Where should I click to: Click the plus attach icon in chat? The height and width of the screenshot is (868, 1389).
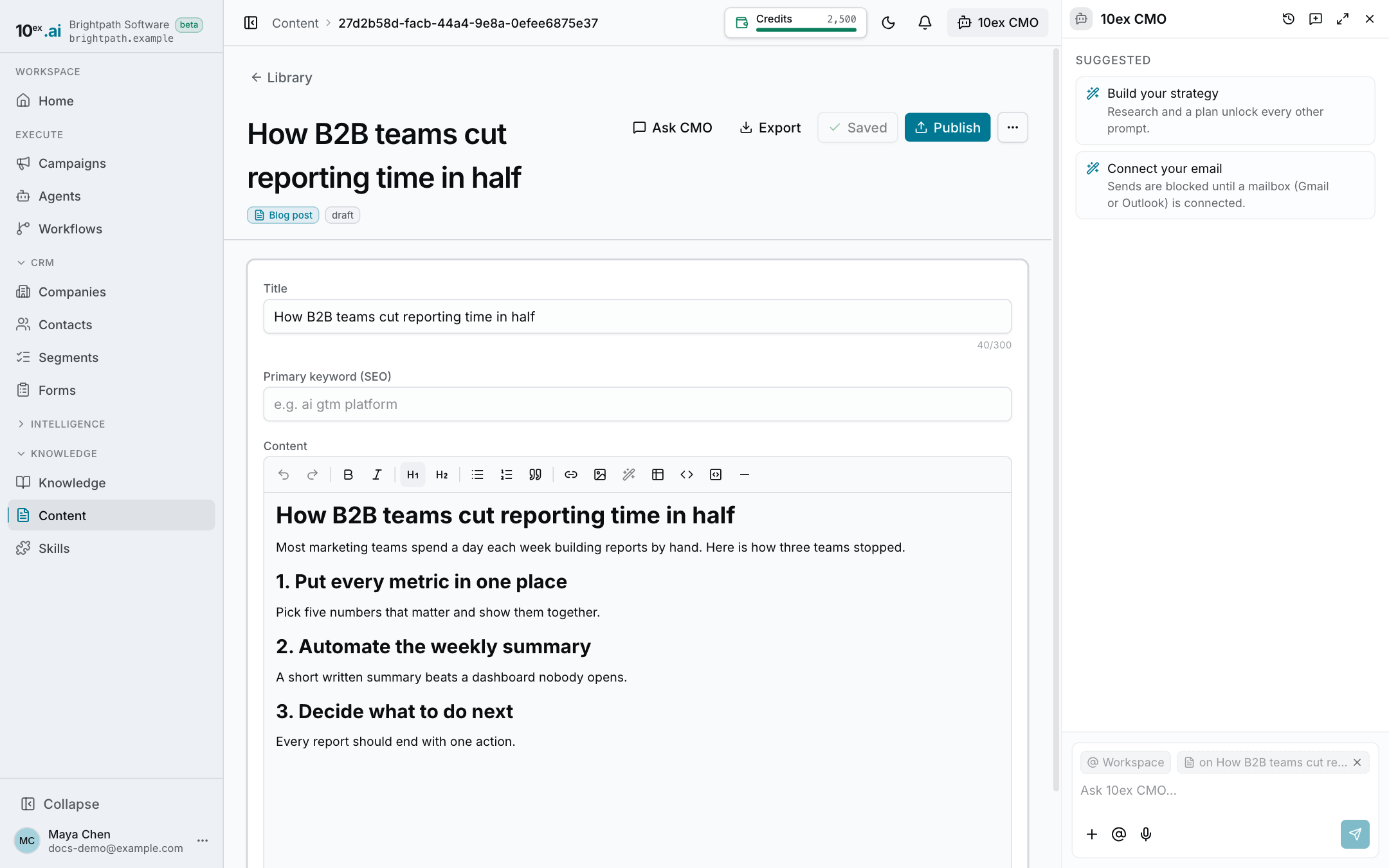pyautogui.click(x=1092, y=834)
